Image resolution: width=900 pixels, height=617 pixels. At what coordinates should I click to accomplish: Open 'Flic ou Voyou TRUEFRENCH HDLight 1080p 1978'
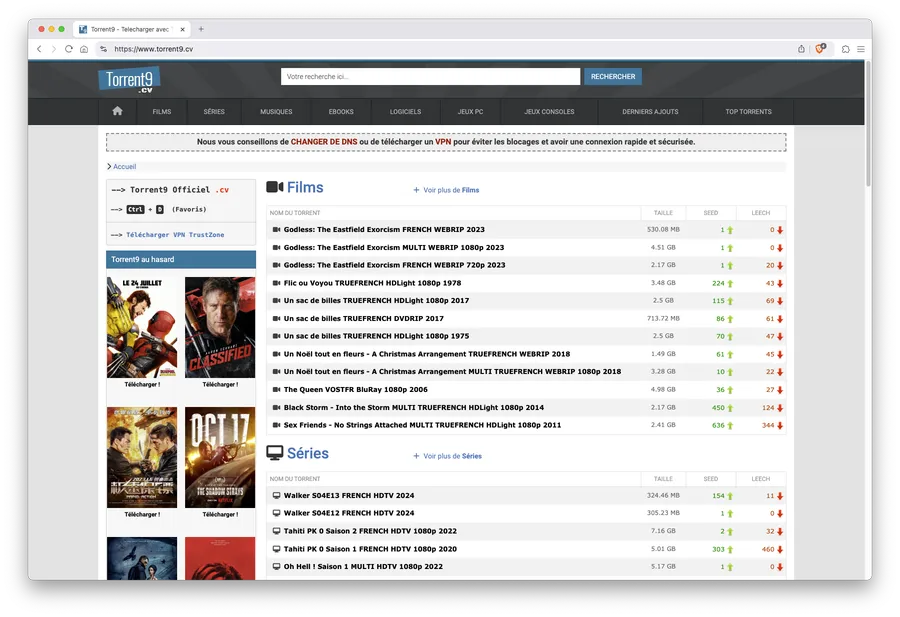pyautogui.click(x=373, y=283)
